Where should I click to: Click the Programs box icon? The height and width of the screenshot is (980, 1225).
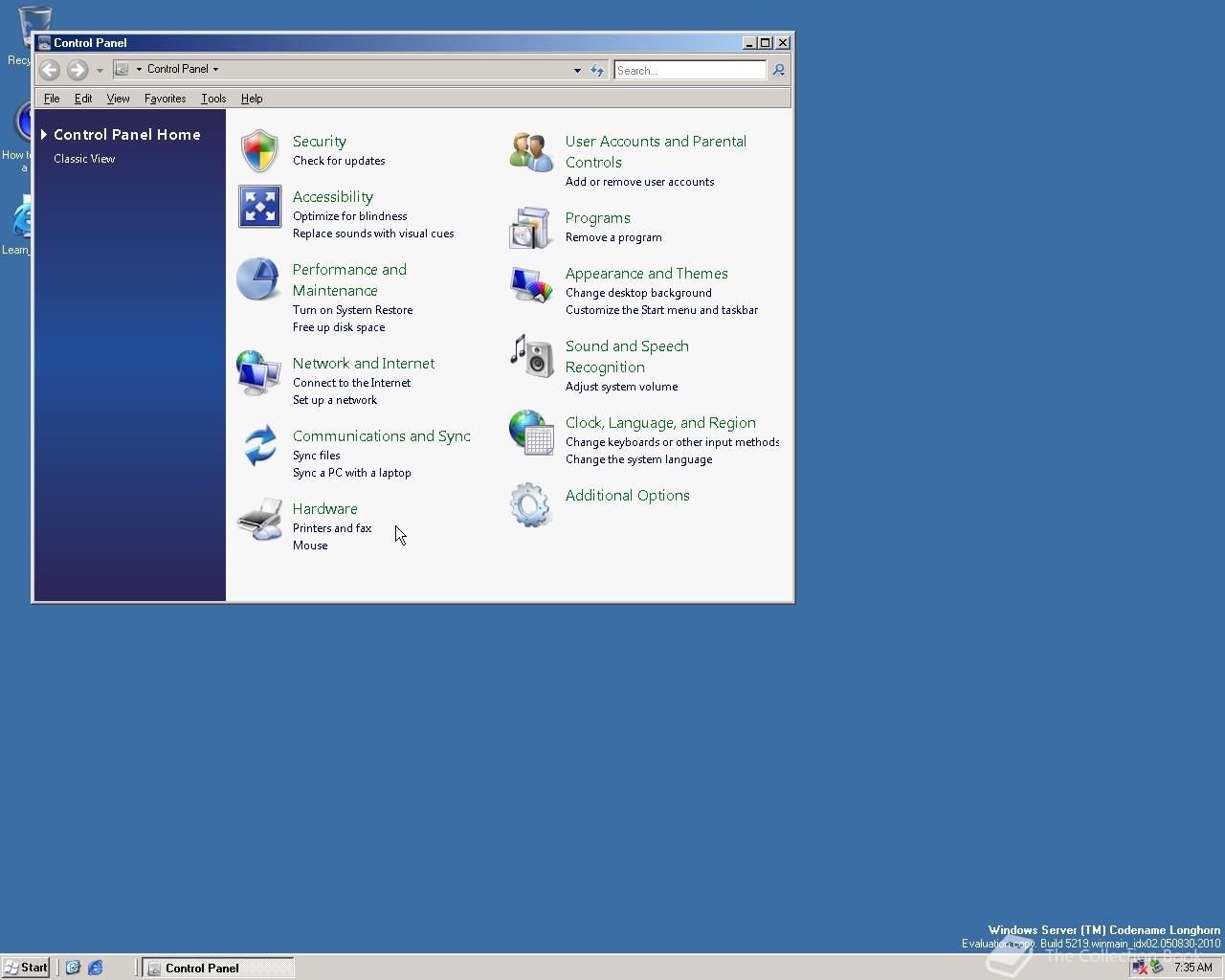(531, 228)
